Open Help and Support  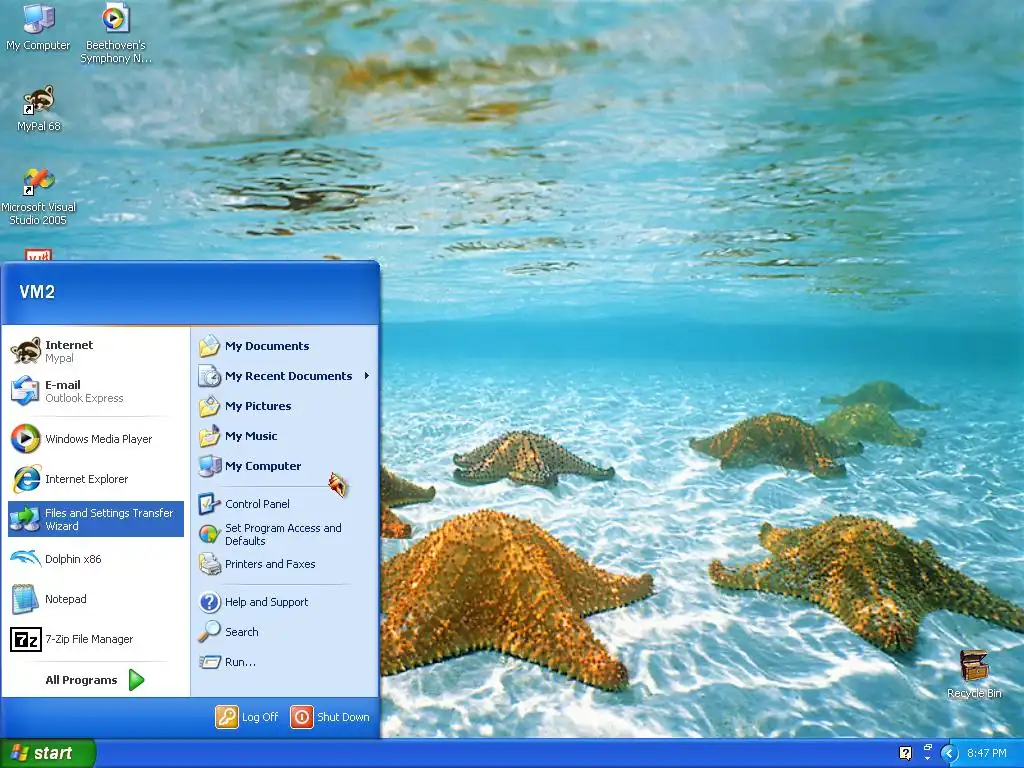[x=284, y=601]
